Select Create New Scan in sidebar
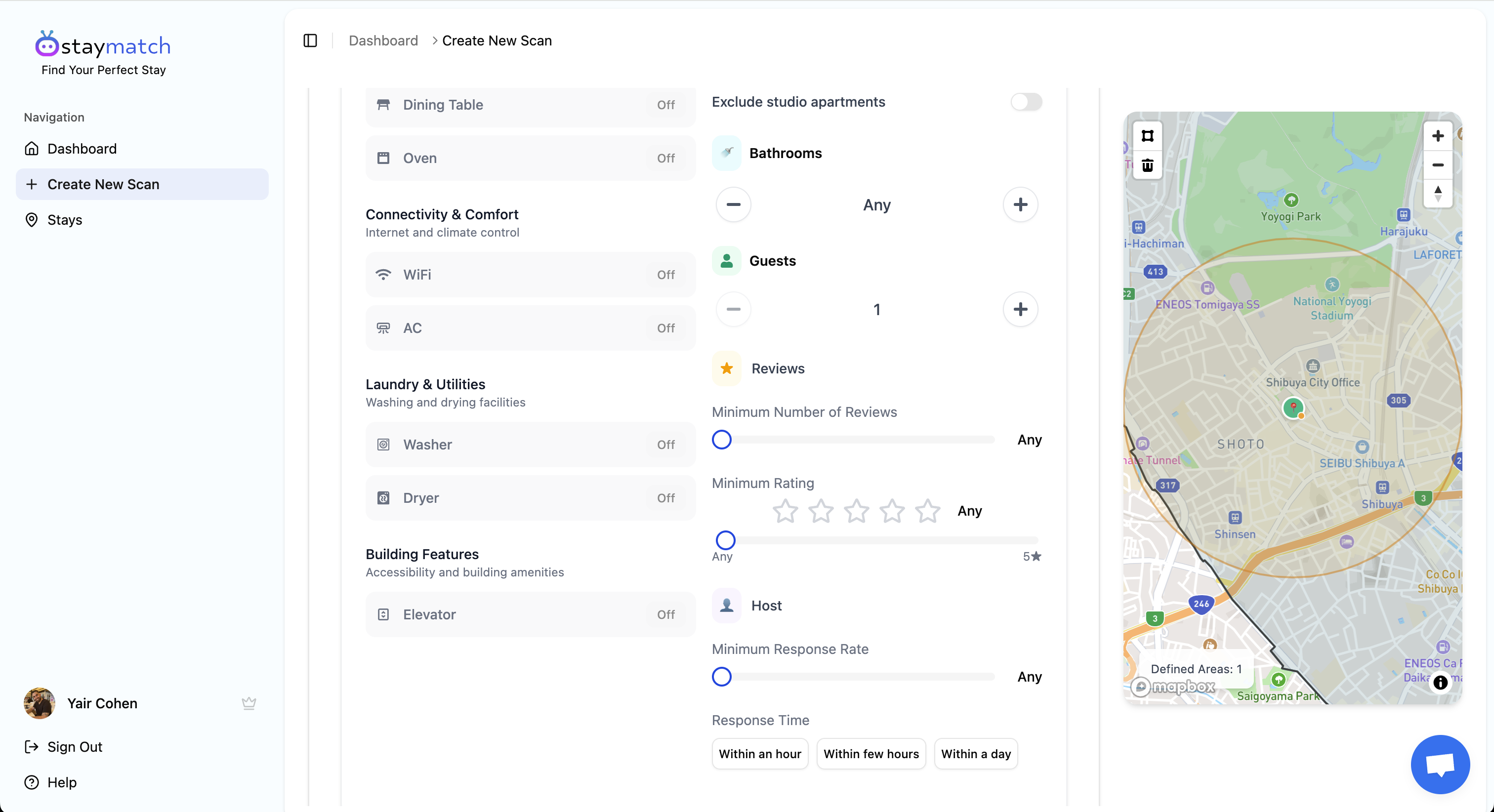The height and width of the screenshot is (812, 1494). pos(142,184)
